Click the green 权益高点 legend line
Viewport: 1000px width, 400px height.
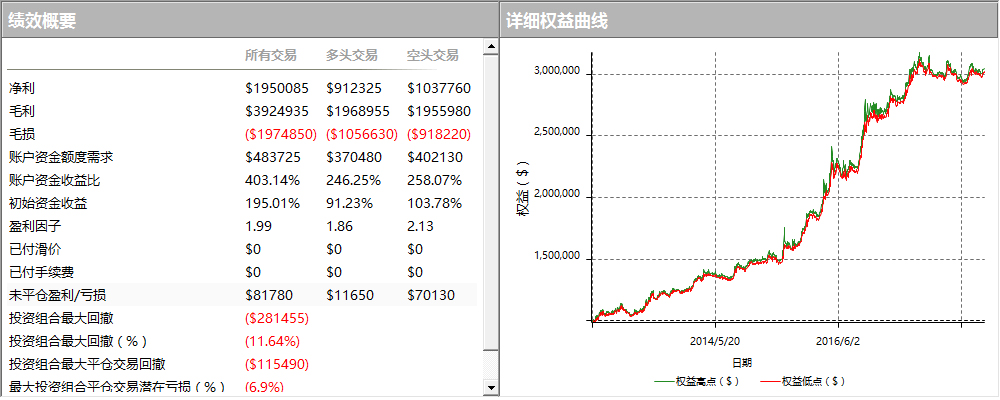[664, 381]
